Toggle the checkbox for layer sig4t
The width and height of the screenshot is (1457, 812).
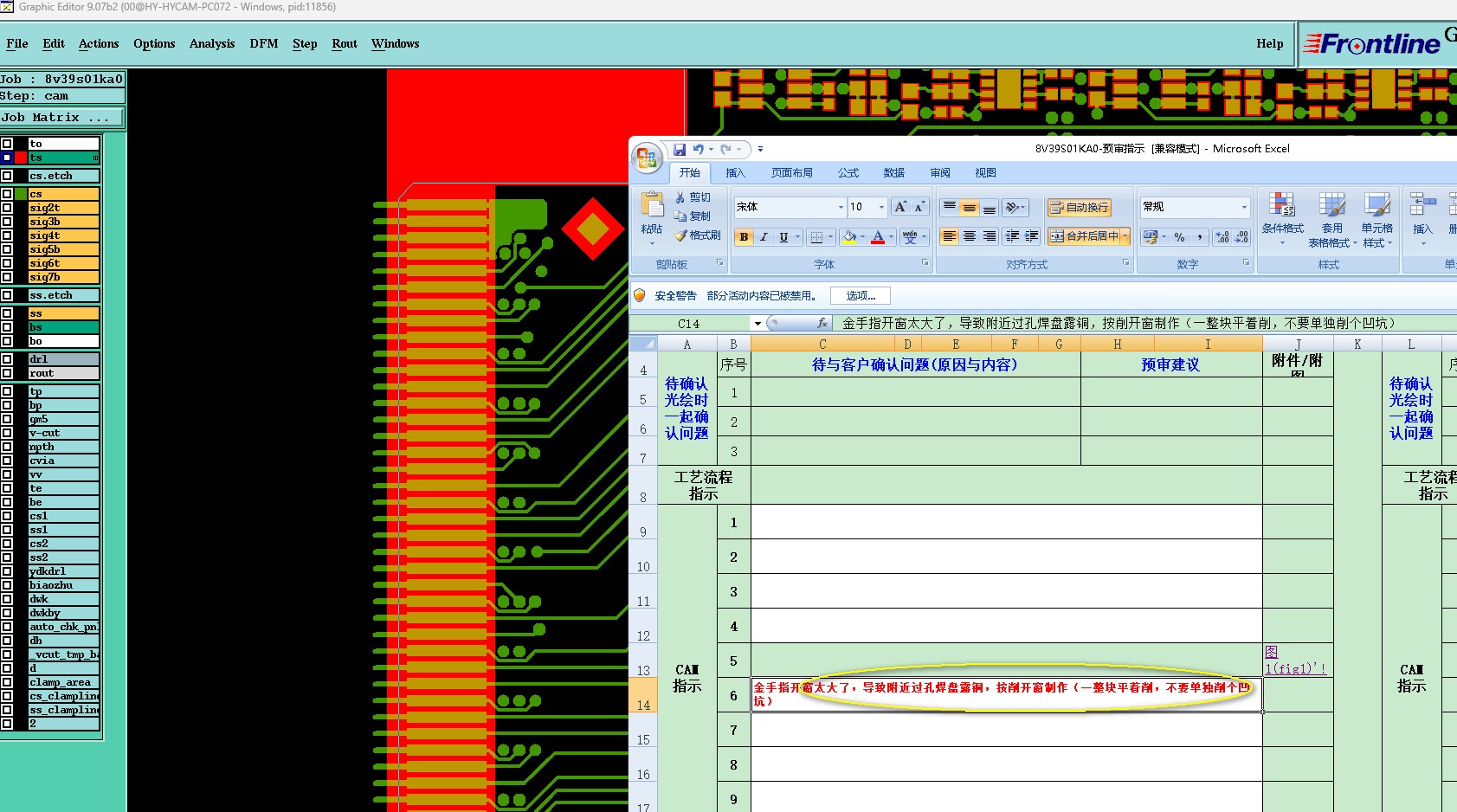[7, 235]
